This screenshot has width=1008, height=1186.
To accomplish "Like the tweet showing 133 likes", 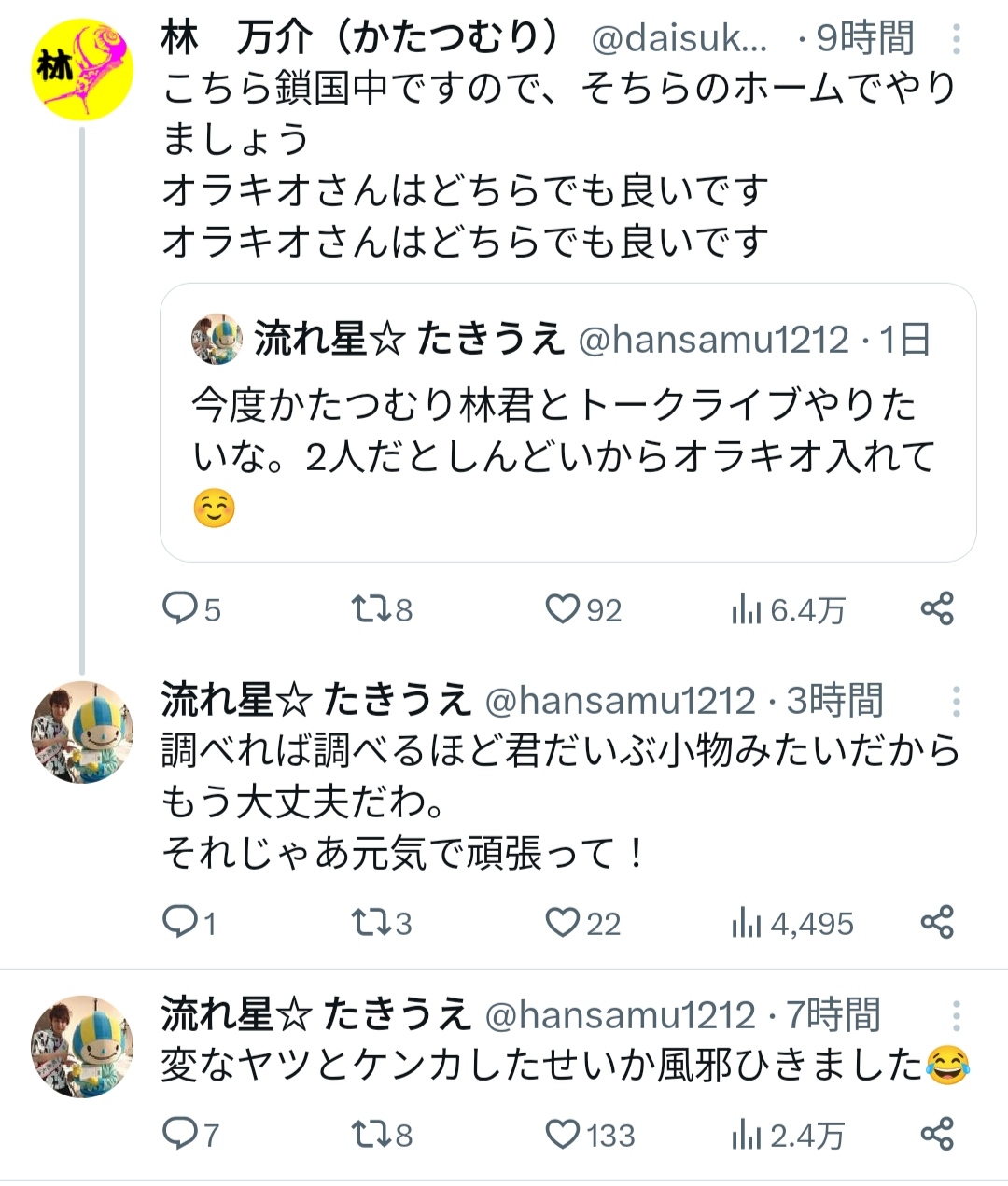I will 590,1136.
